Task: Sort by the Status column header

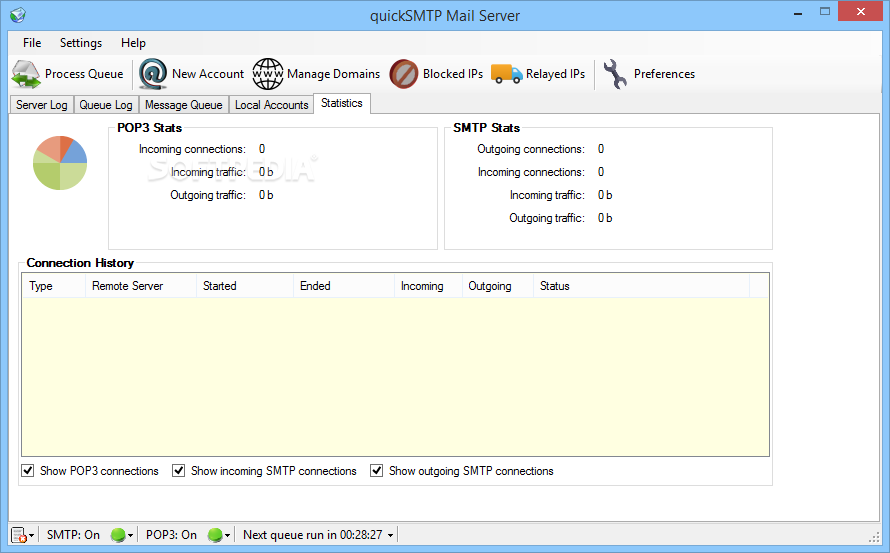Action: pyautogui.click(x=641, y=286)
